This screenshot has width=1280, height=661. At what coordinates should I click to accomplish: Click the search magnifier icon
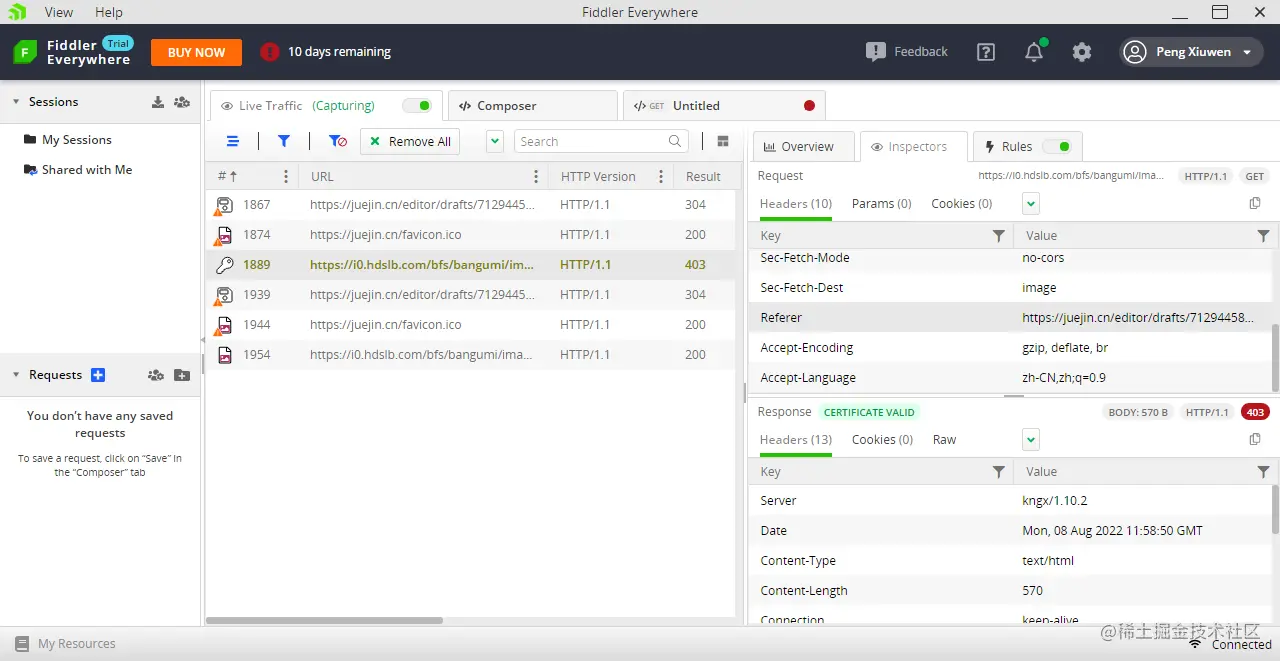(x=676, y=141)
